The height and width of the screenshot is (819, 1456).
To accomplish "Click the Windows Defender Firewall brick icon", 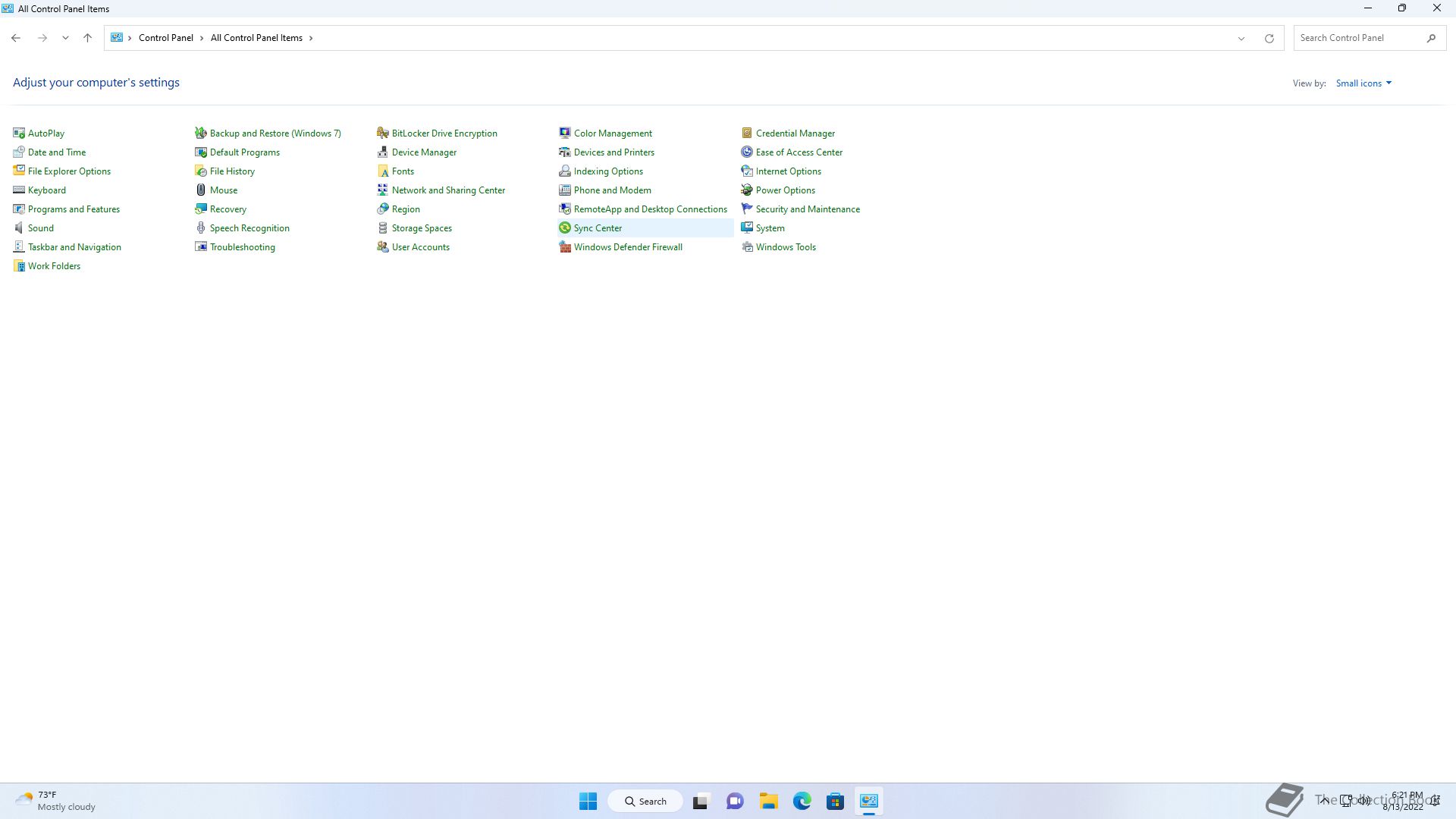I will [x=565, y=246].
